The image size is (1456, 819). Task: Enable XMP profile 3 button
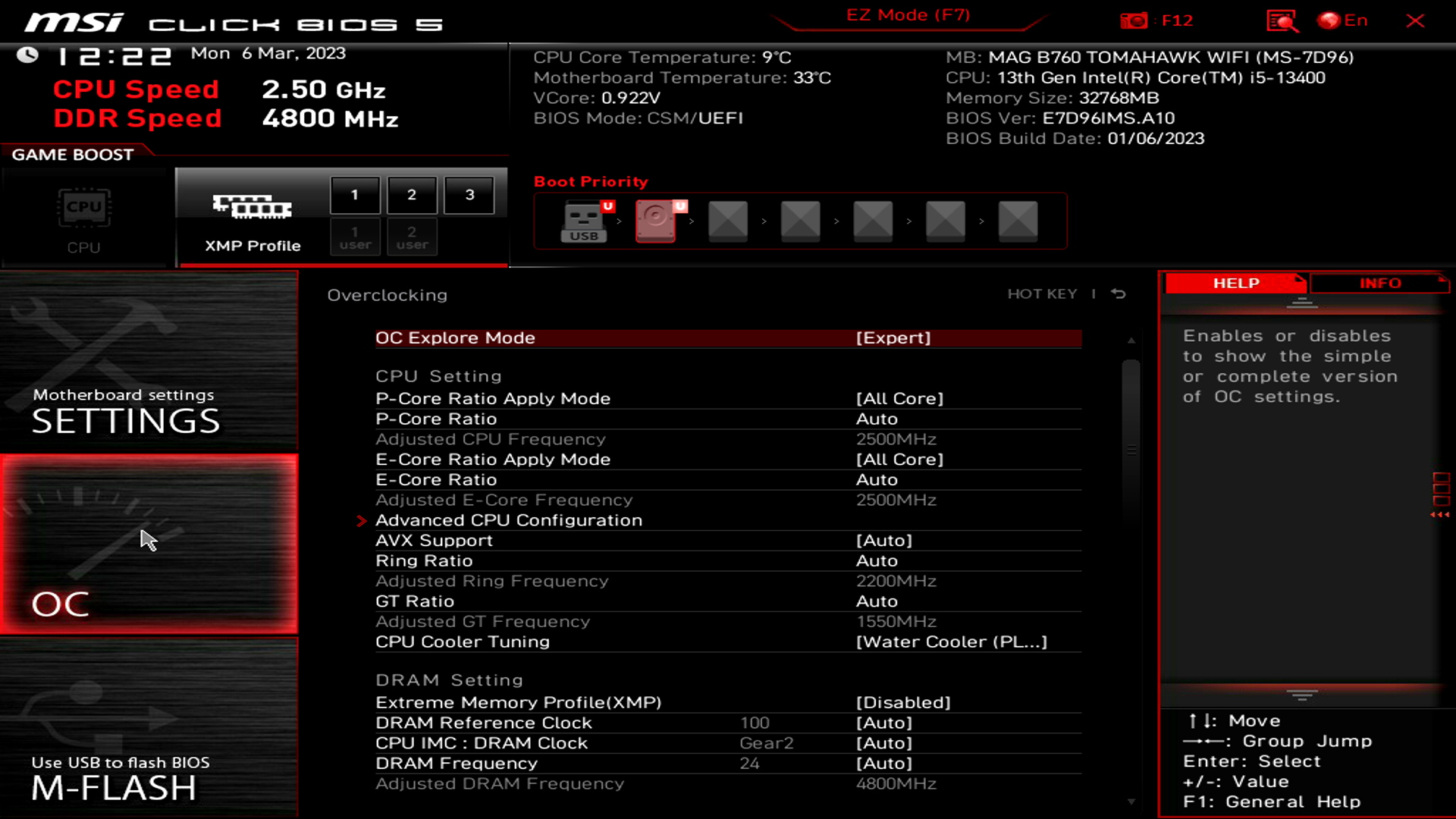(x=469, y=195)
